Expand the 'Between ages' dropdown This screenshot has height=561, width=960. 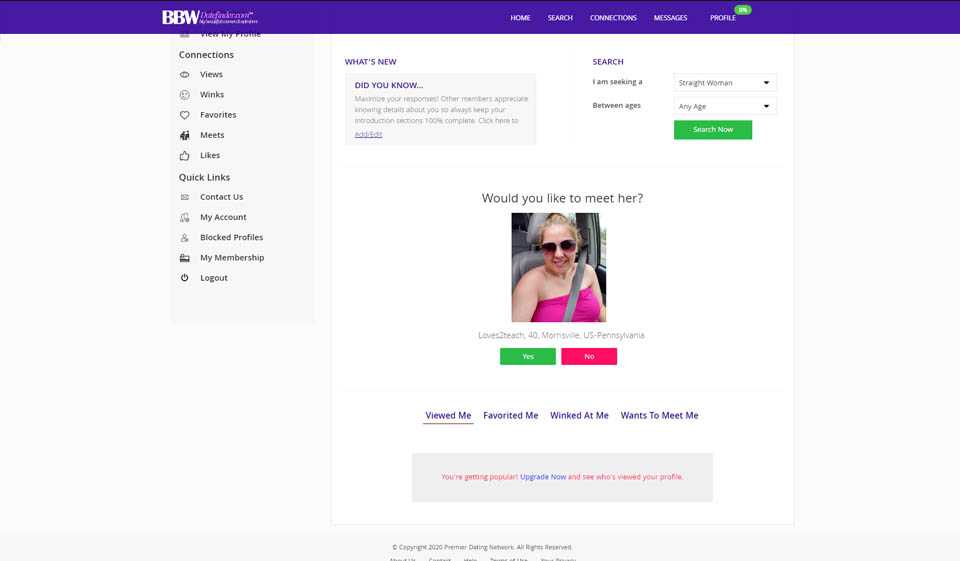click(725, 106)
